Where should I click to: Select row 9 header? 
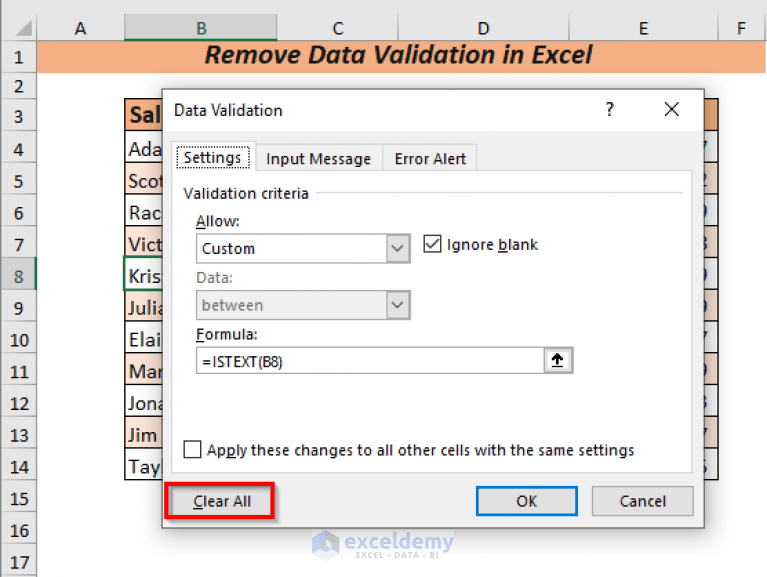coord(19,308)
